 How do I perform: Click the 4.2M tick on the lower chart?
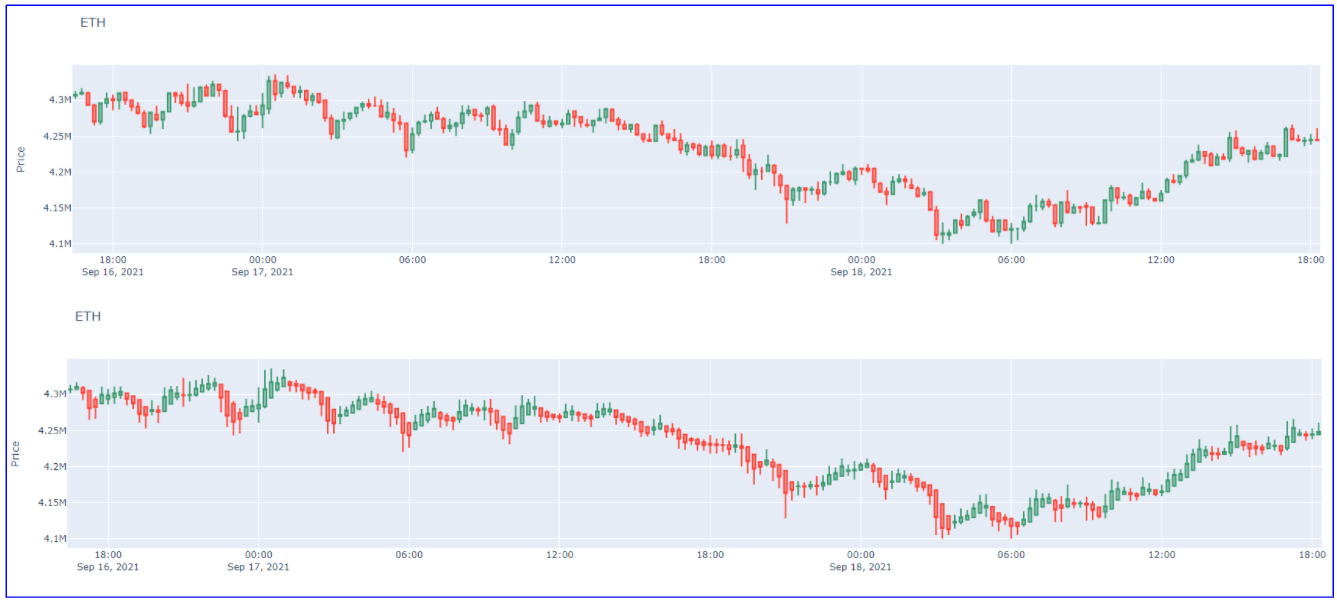(x=54, y=467)
